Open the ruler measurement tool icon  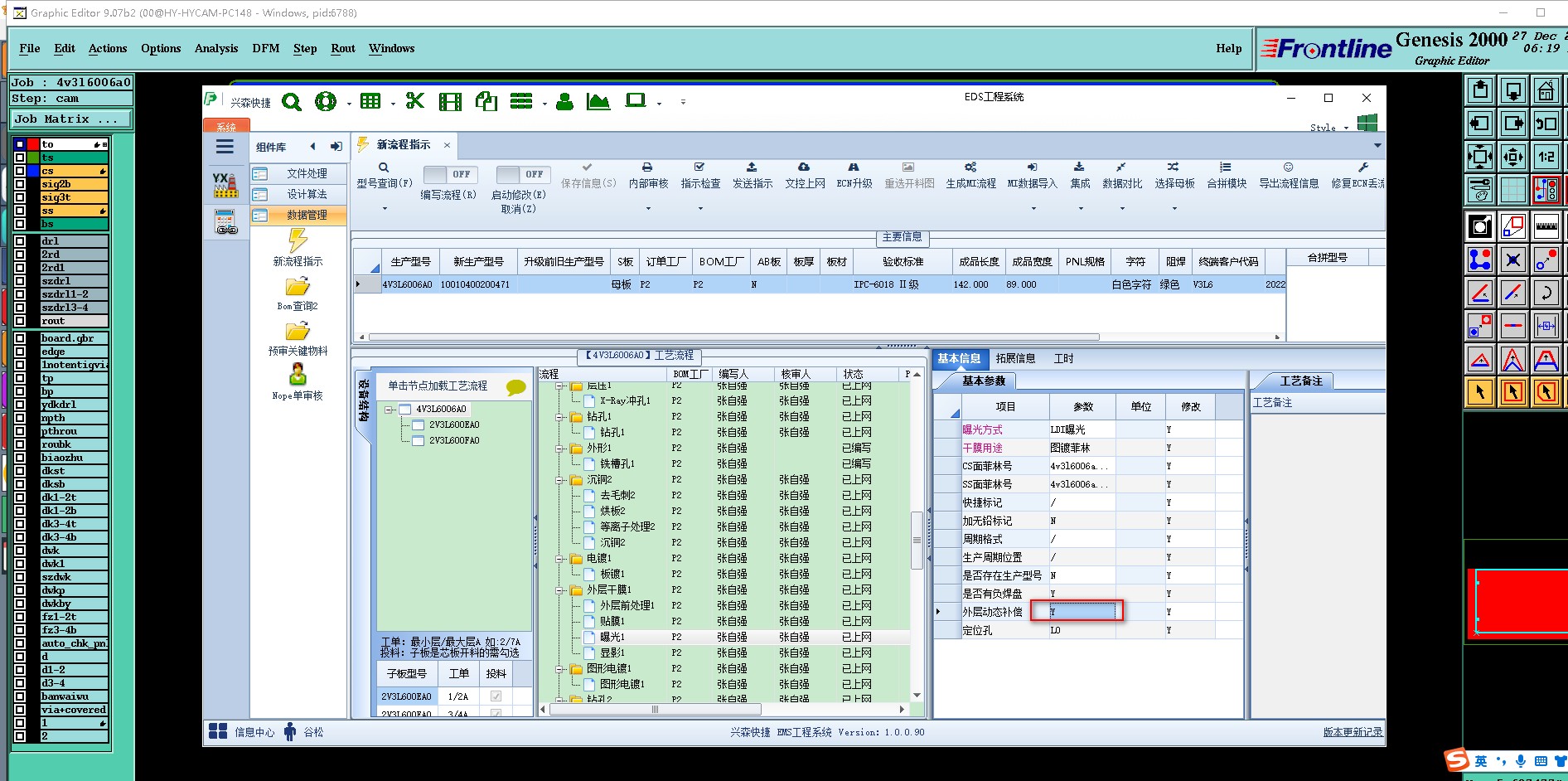click(1546, 226)
